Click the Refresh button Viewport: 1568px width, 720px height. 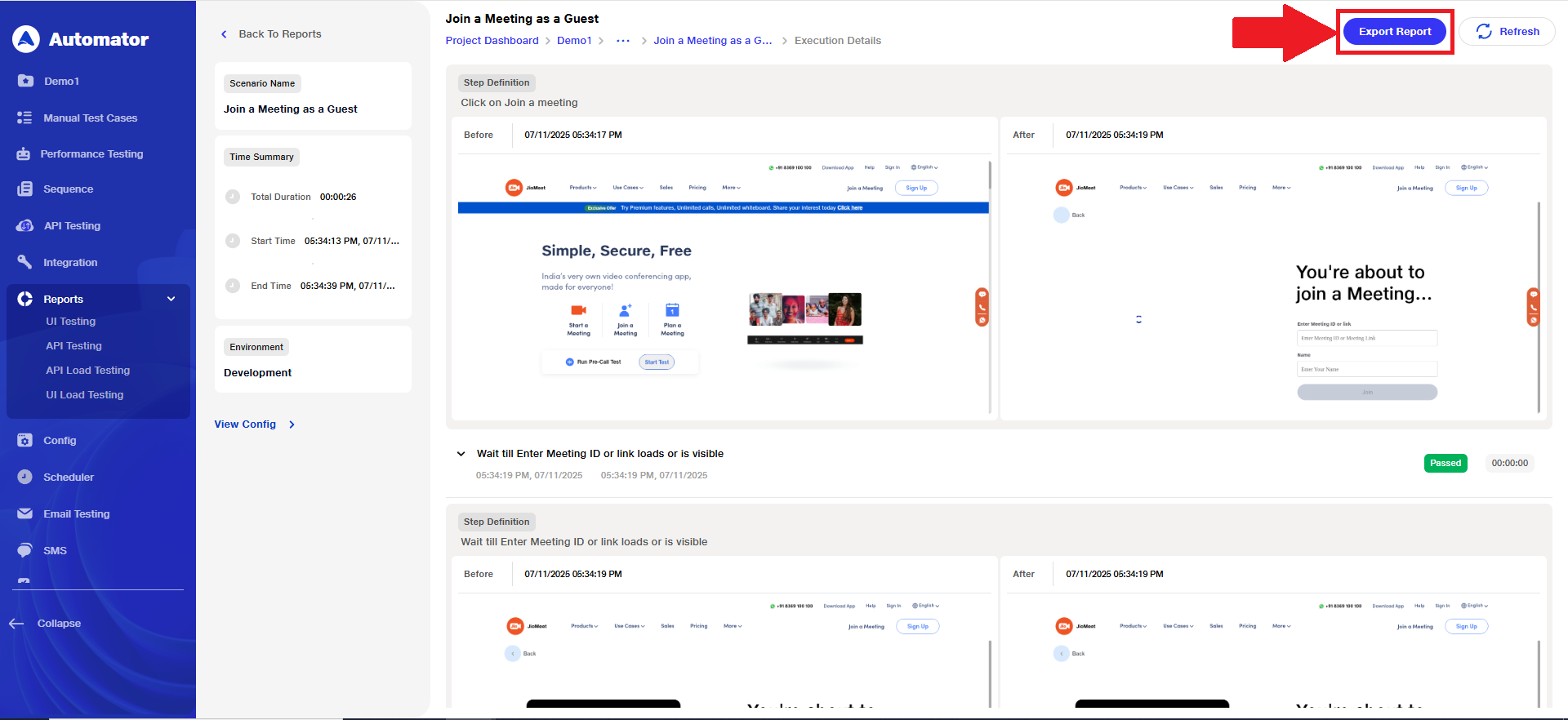tap(1507, 32)
